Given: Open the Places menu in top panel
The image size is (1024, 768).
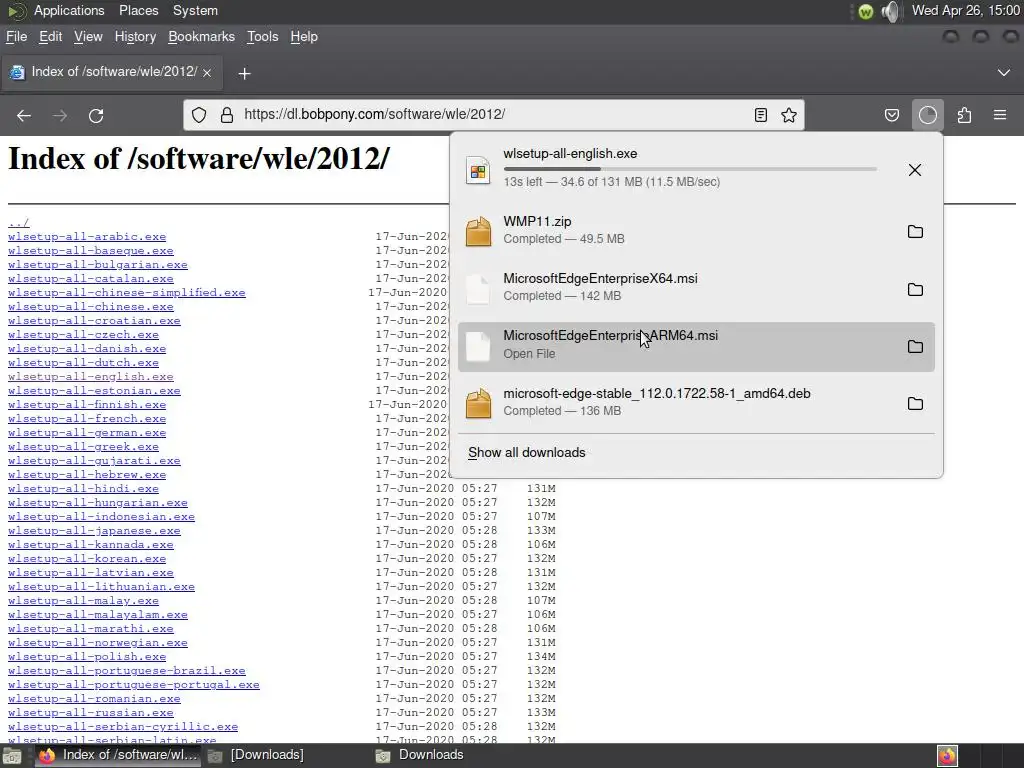Looking at the screenshot, I should pos(138,10).
